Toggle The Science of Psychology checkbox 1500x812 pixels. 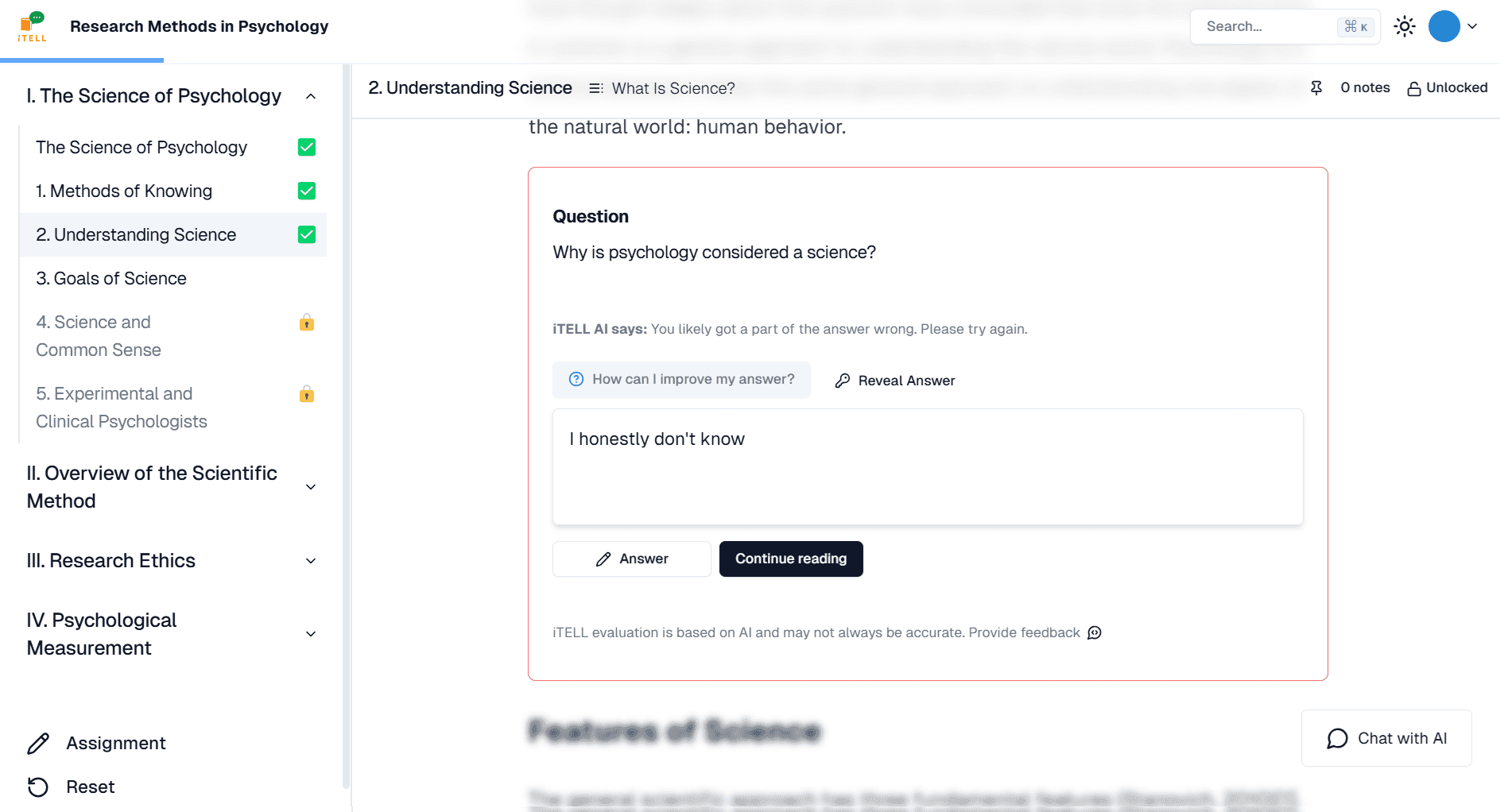(x=307, y=148)
